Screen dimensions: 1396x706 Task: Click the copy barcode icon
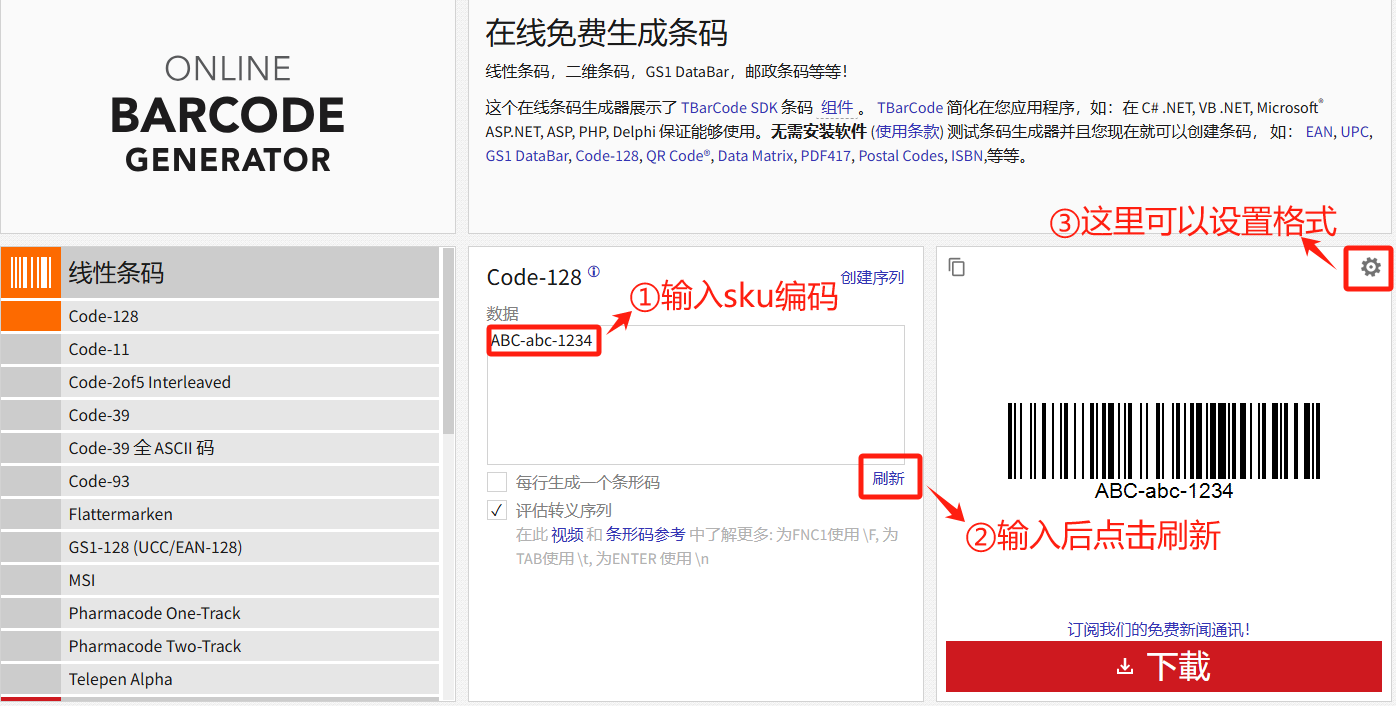pos(957,267)
